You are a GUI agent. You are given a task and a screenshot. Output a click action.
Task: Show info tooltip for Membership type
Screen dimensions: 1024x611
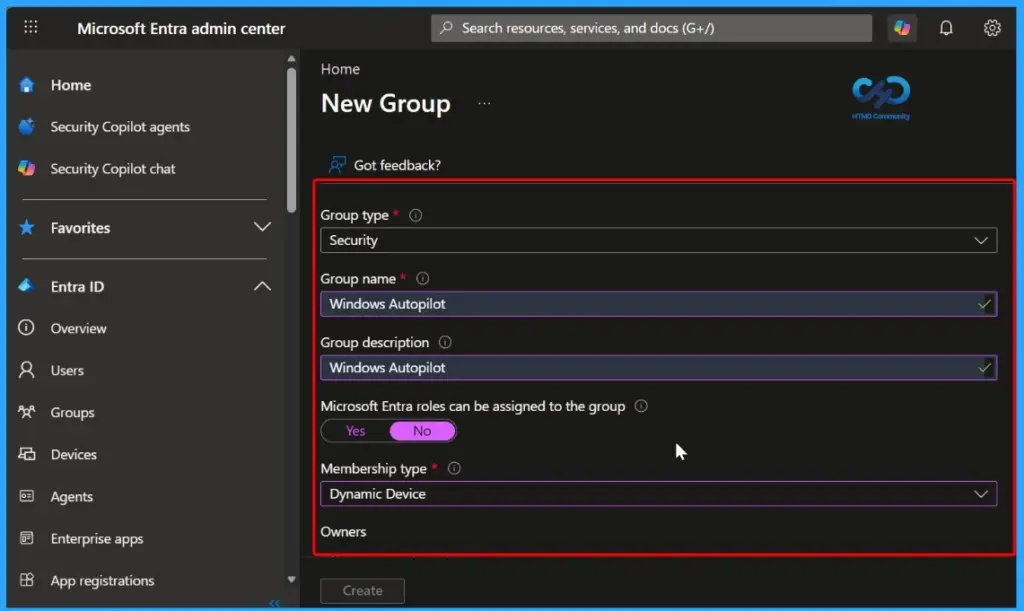click(x=454, y=468)
